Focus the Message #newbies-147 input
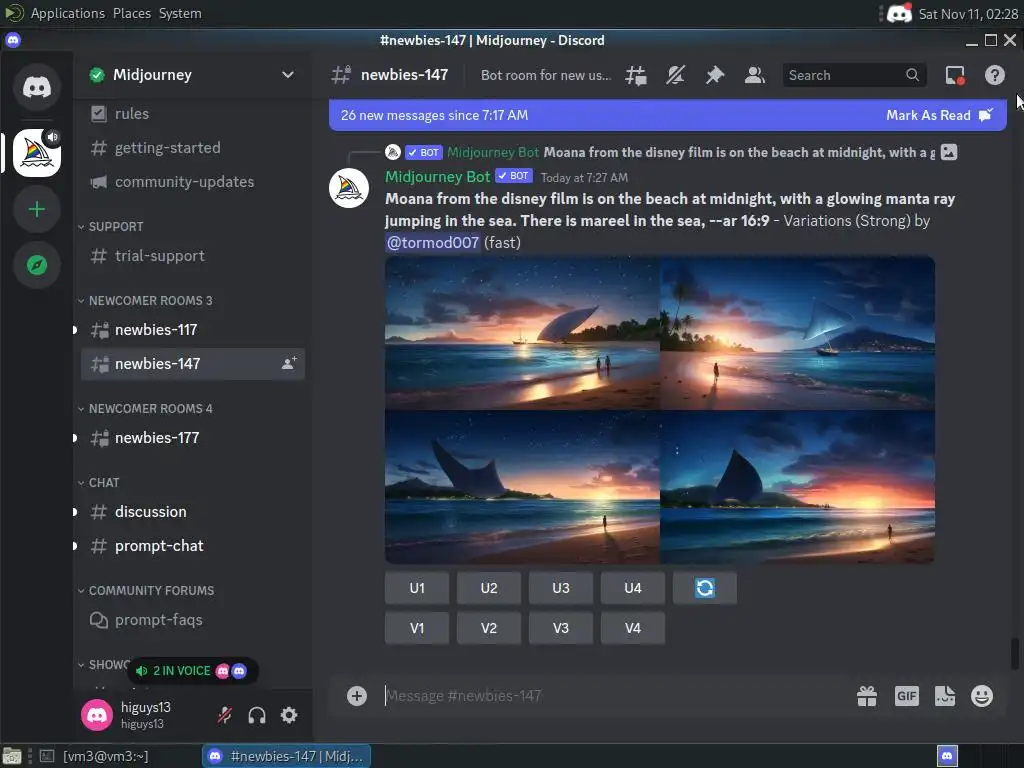 coord(614,696)
